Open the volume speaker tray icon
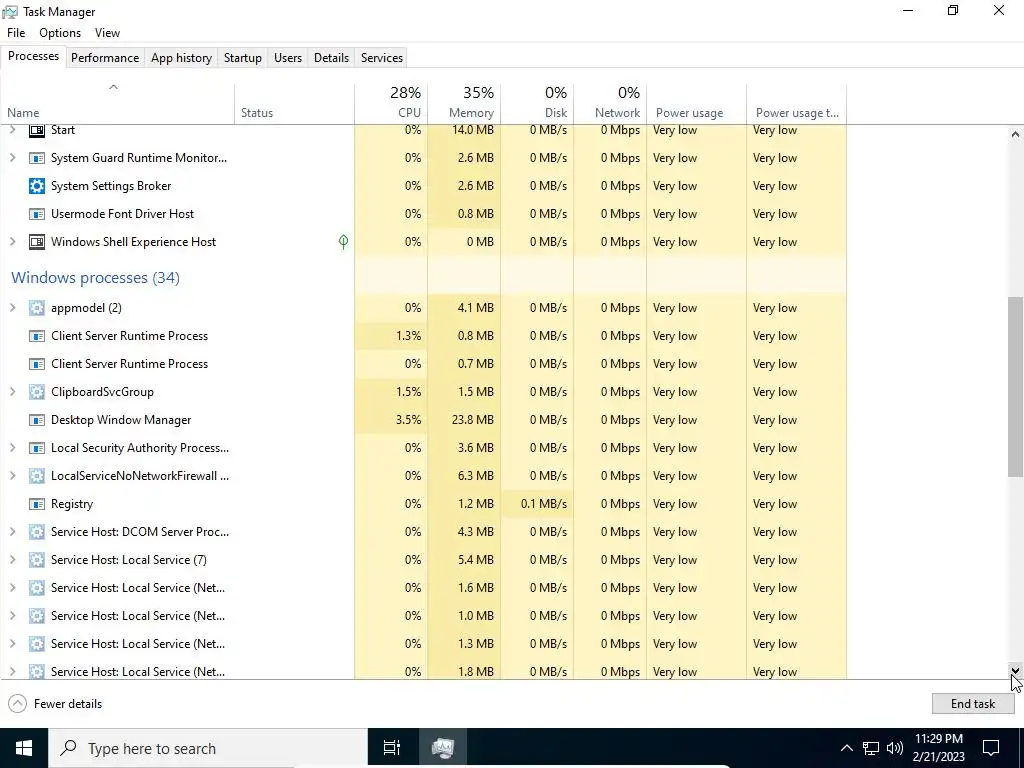 coord(895,748)
